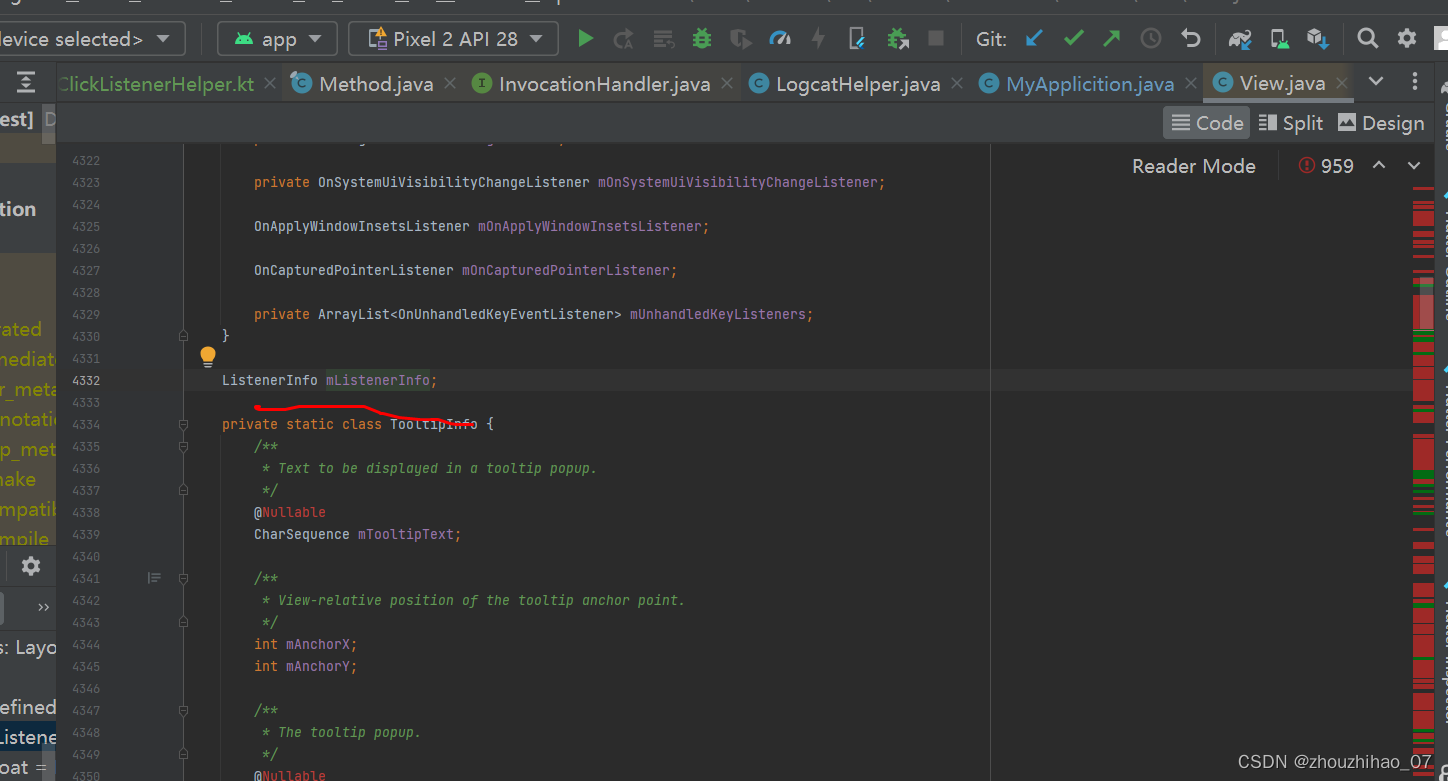1448x781 pixels.
Task: Toggle Reader Mode
Action: coord(1193,166)
